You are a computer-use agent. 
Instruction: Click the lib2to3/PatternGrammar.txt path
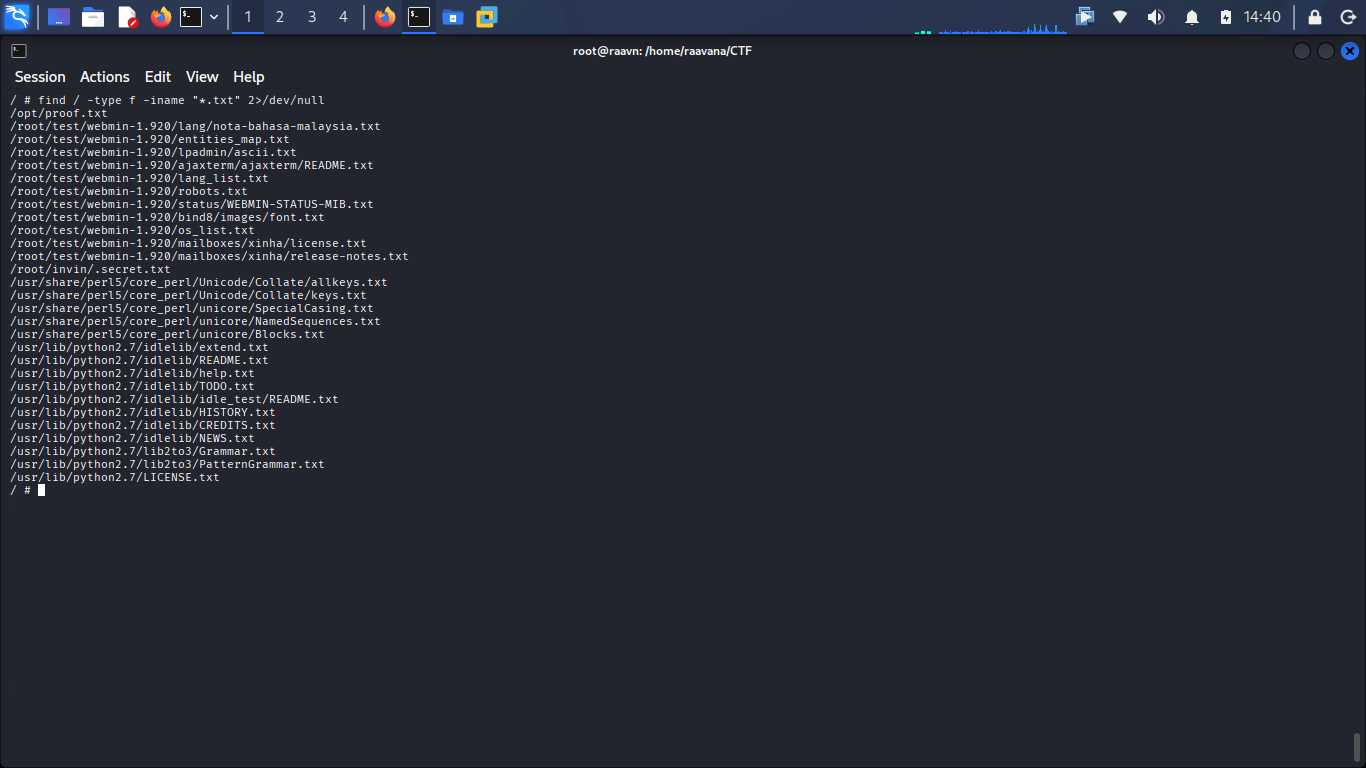pos(167,464)
